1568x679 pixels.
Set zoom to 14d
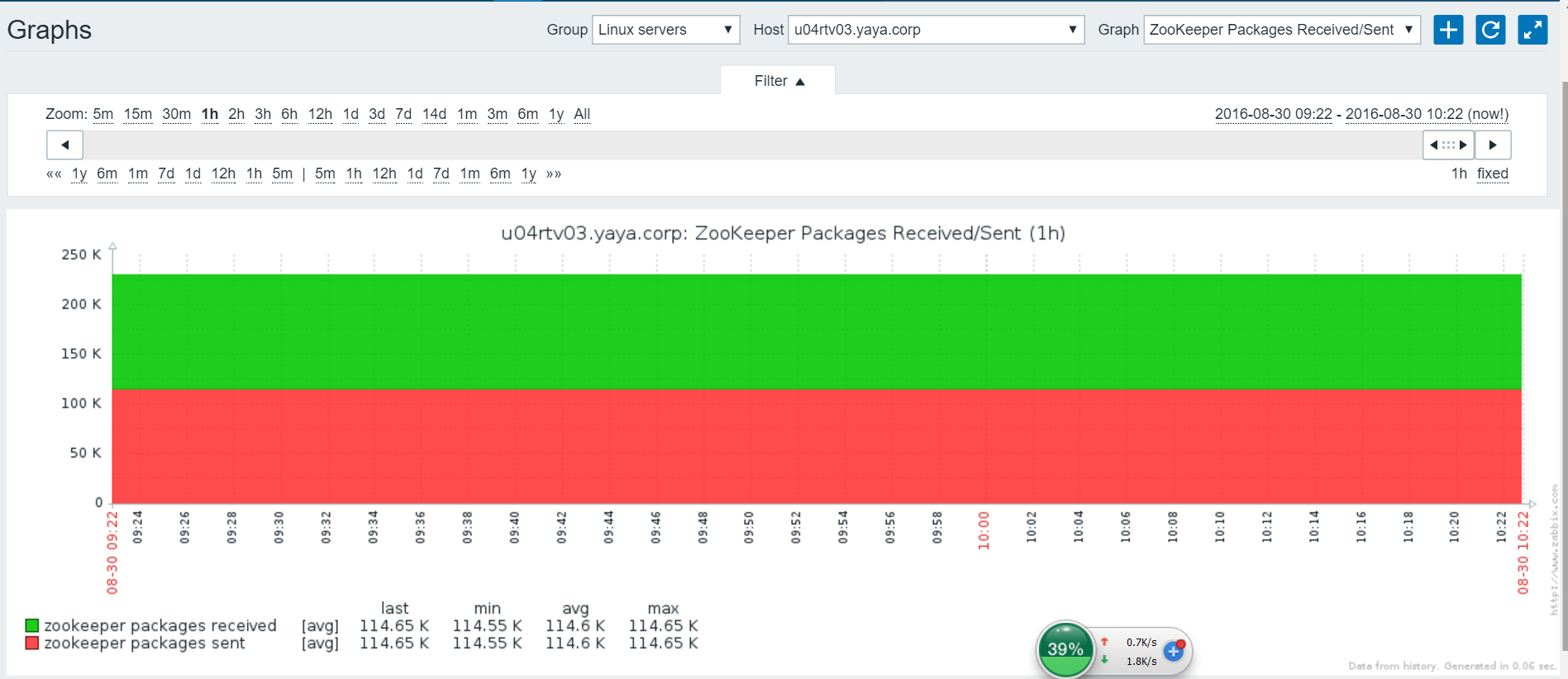tap(434, 114)
